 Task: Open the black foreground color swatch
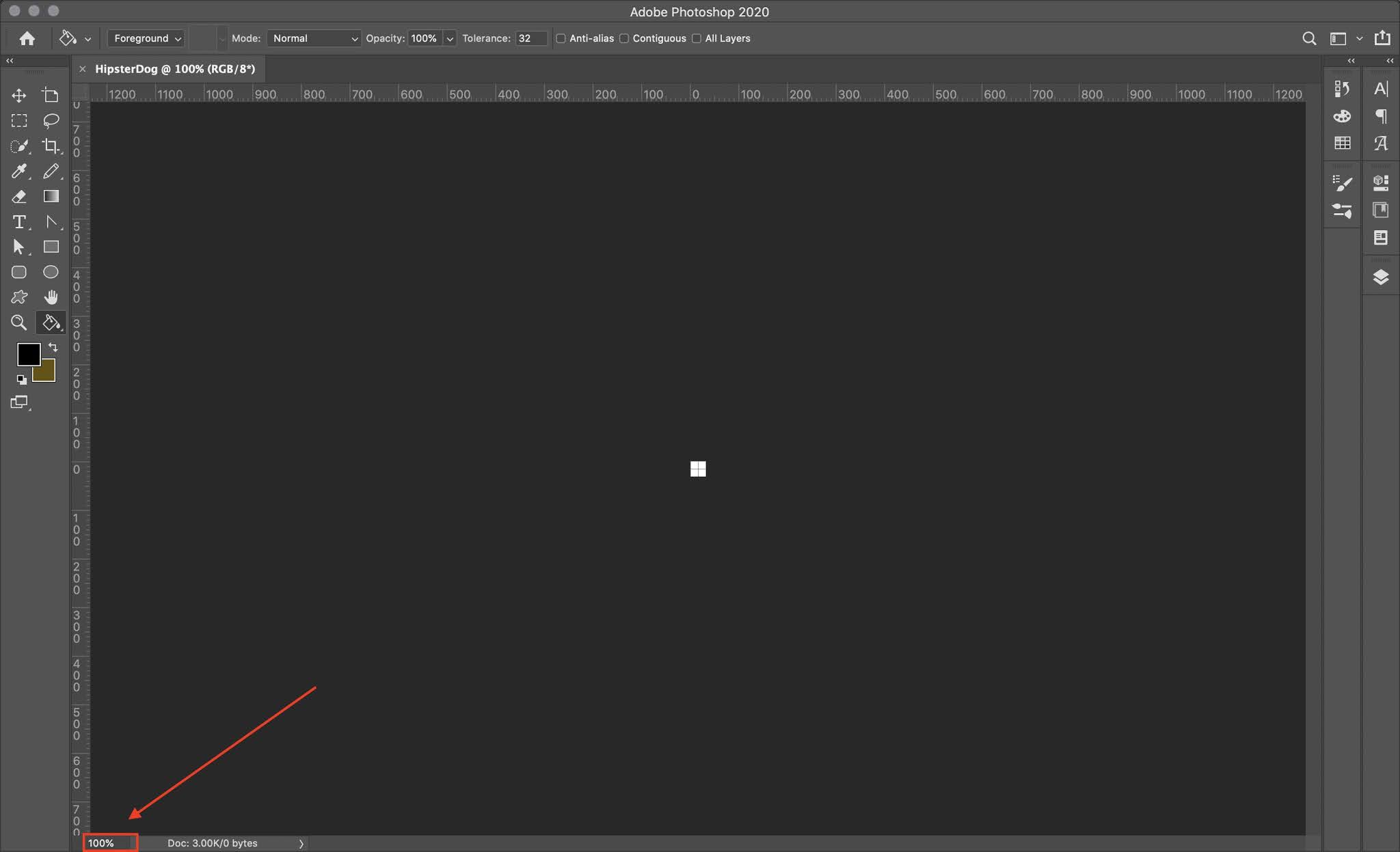point(27,353)
